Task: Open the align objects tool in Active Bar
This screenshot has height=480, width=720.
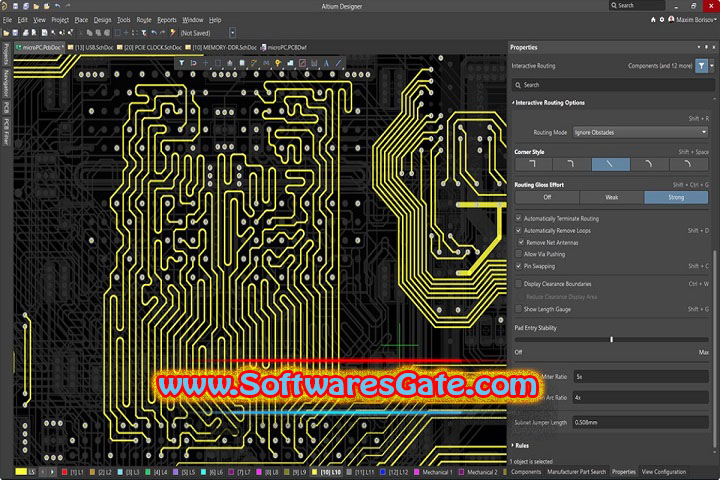Action: click(230, 63)
